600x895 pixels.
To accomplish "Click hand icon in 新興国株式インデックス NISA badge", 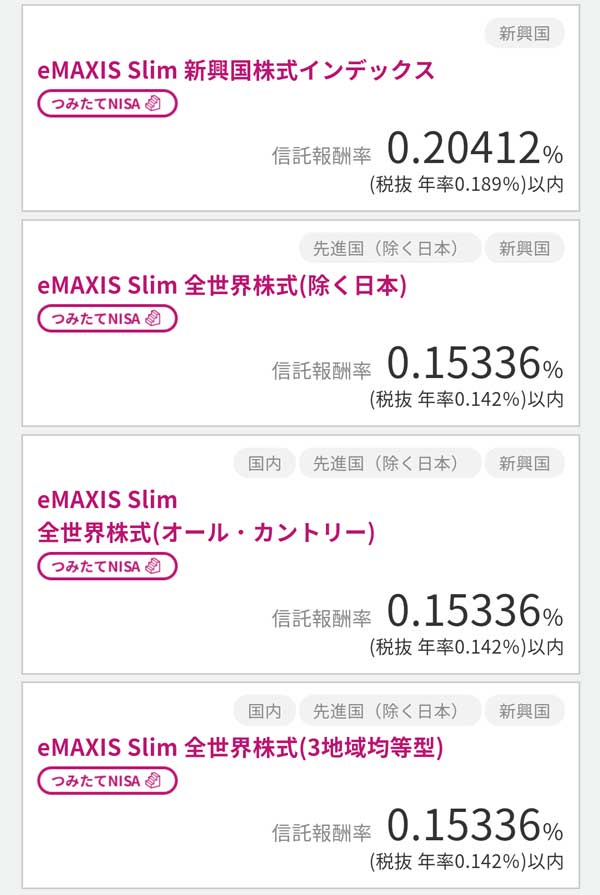I will pyautogui.click(x=153, y=103).
